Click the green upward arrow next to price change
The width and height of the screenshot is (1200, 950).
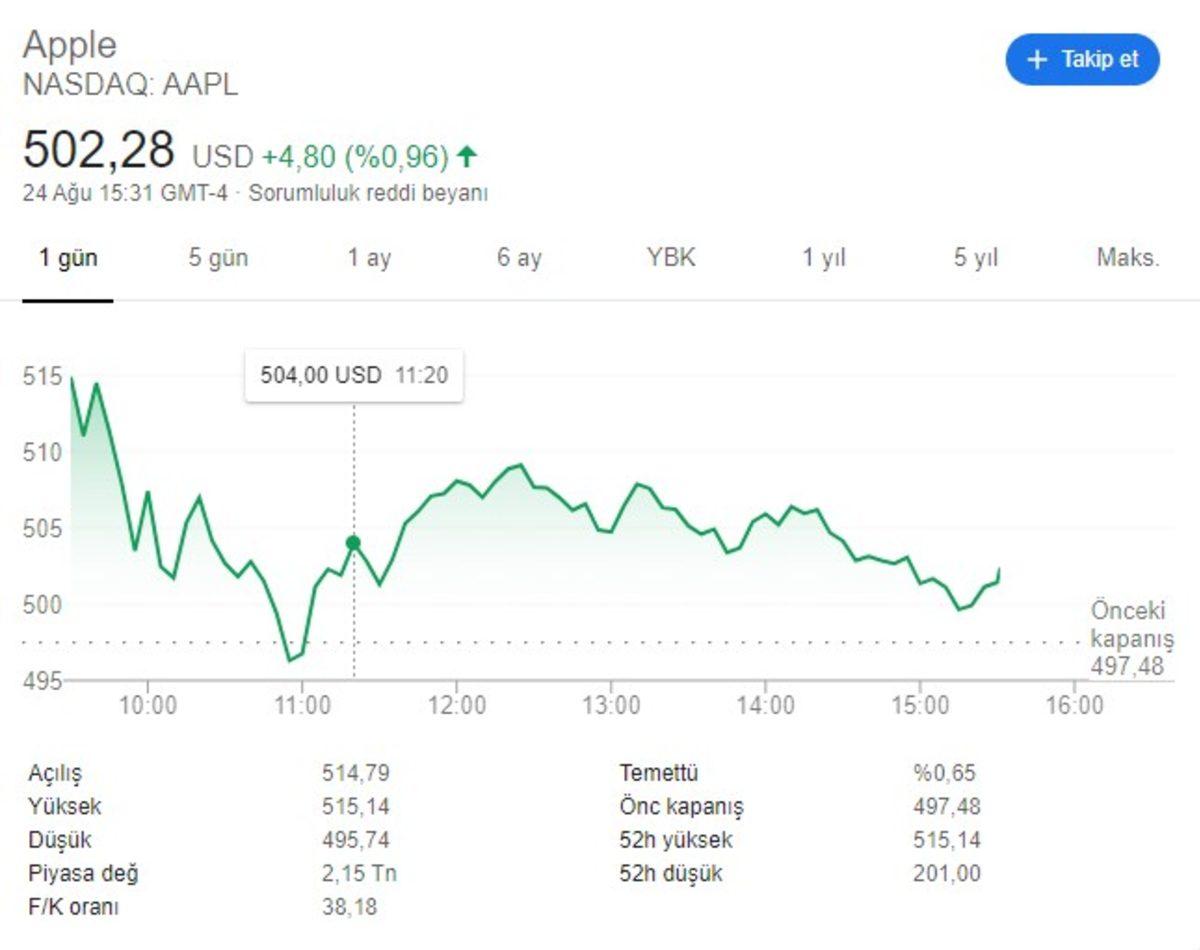coord(465,155)
